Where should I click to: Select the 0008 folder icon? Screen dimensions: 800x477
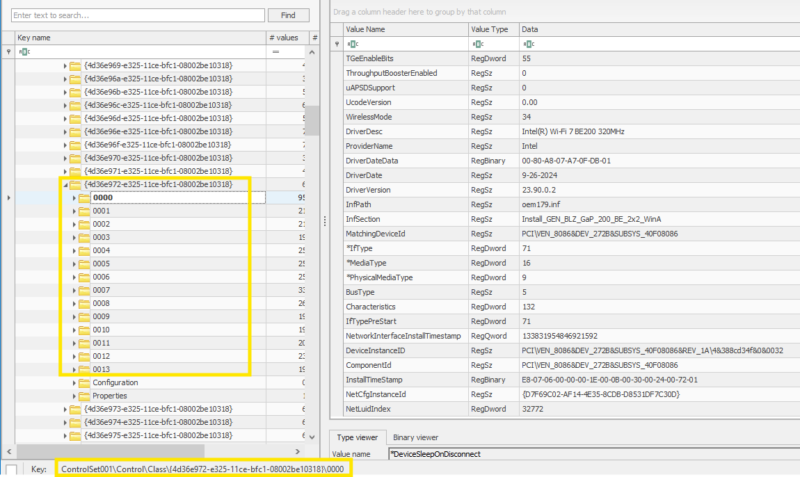pos(84,304)
